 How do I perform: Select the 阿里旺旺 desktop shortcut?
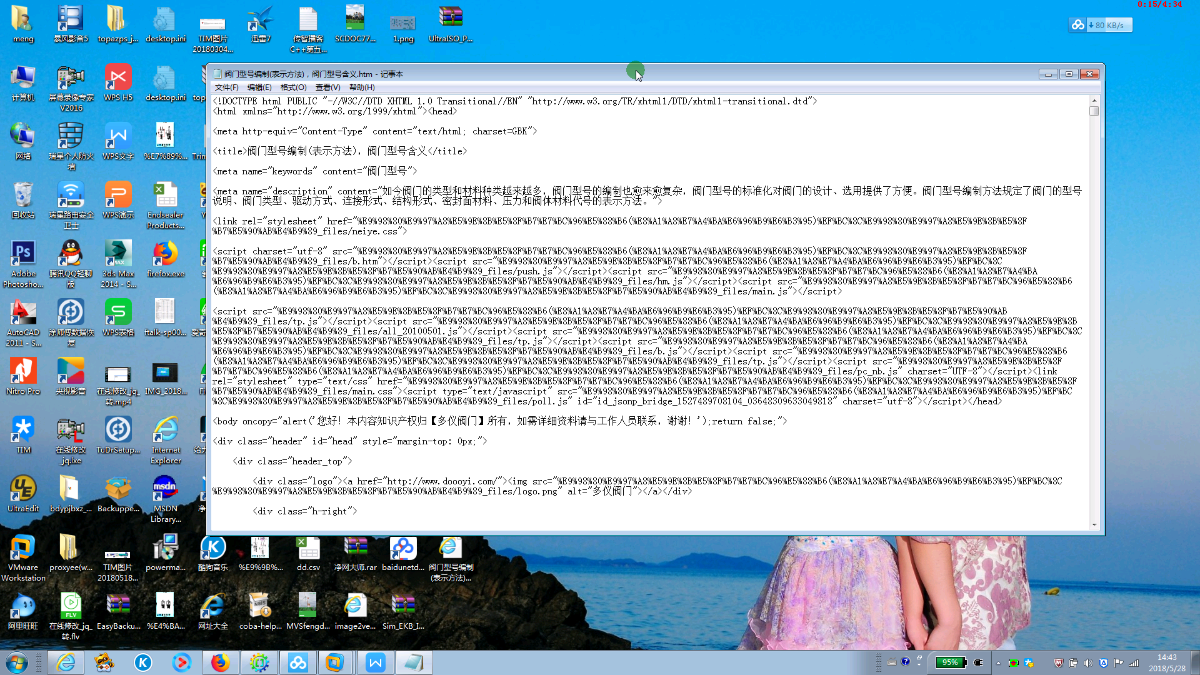22,610
